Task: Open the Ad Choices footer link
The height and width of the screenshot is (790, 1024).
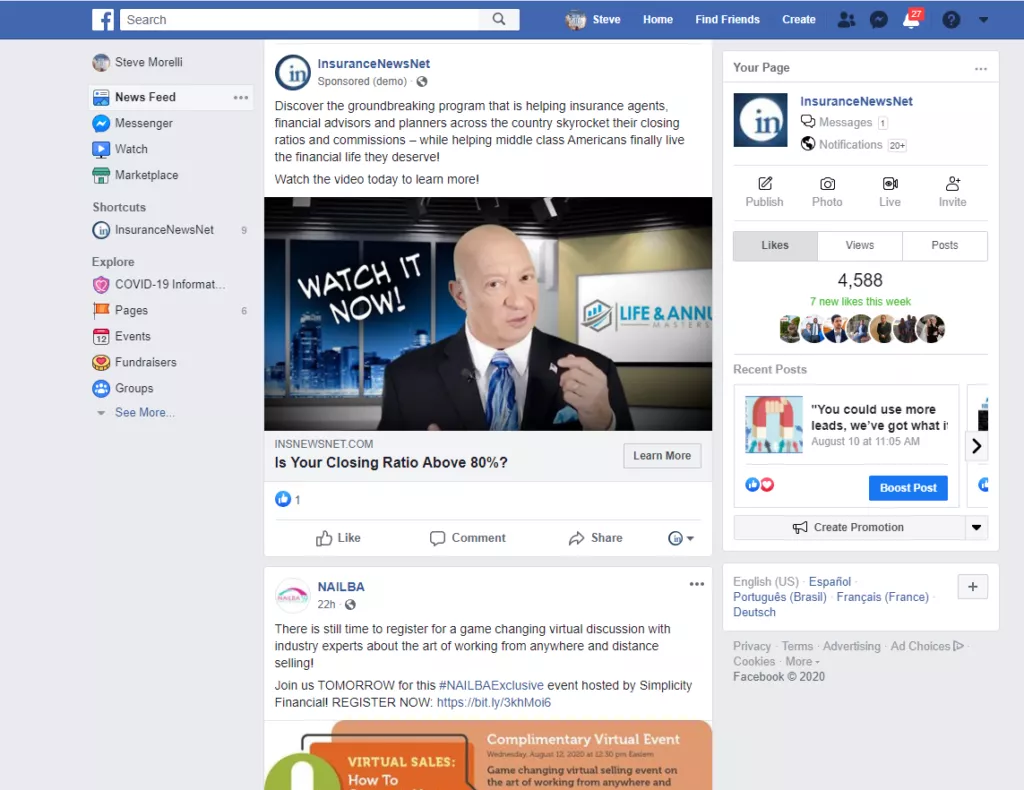Action: [927, 646]
